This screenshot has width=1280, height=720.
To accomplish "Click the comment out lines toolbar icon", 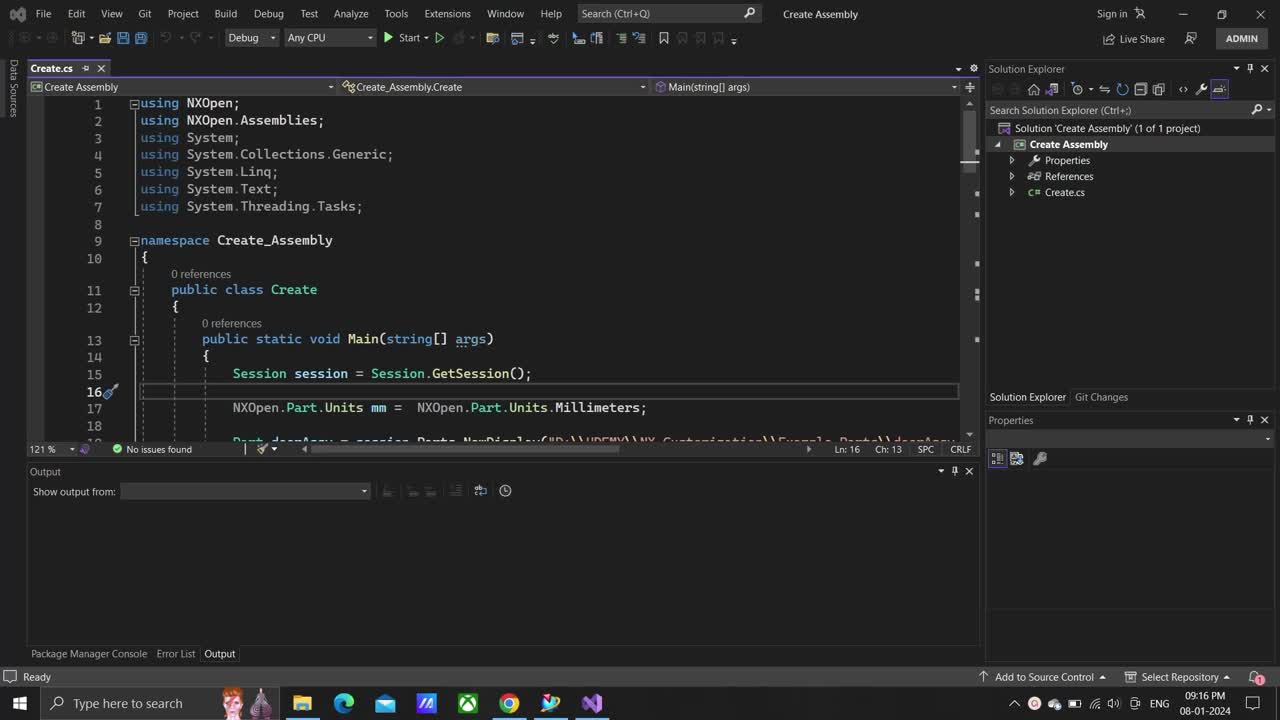I will click(x=621, y=38).
